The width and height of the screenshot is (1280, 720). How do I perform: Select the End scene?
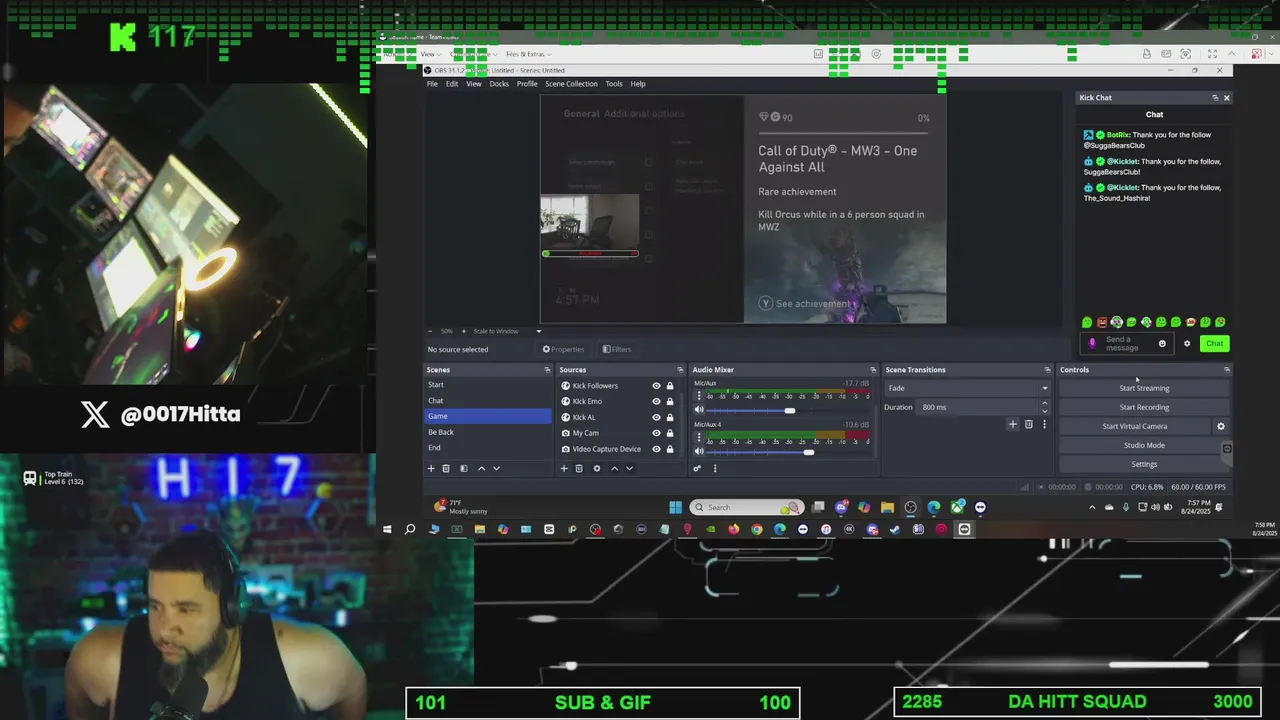click(488, 448)
